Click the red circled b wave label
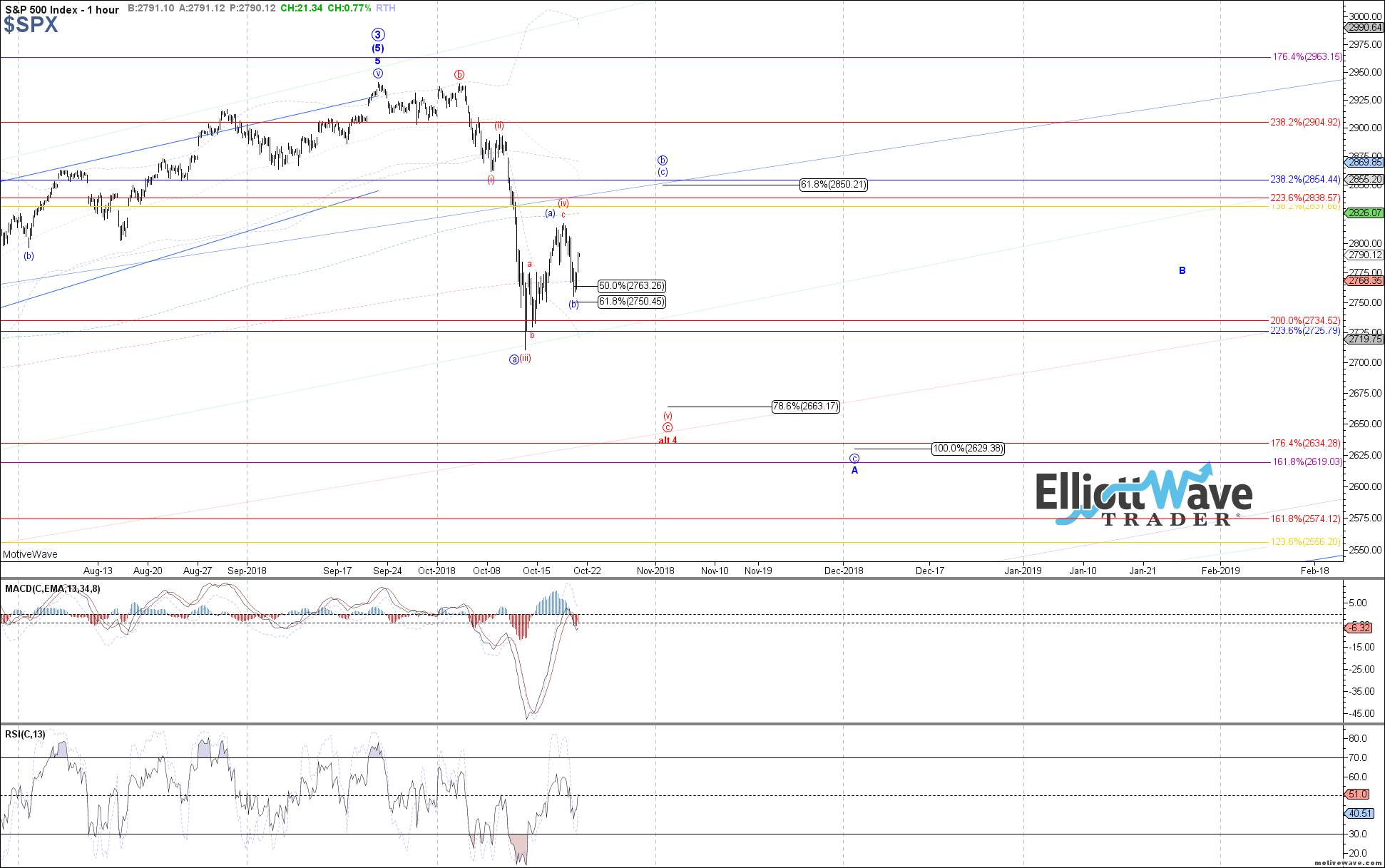Image resolution: width=1385 pixels, height=868 pixels. pyautogui.click(x=459, y=74)
